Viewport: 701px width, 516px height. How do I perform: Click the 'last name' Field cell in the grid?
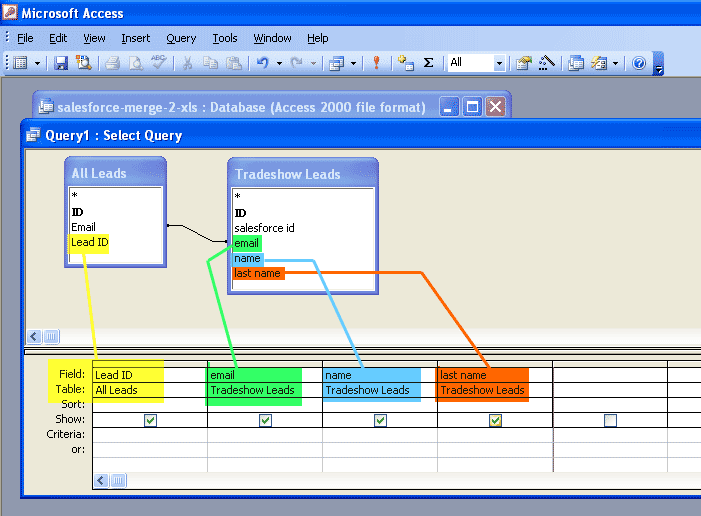pyautogui.click(x=495, y=375)
